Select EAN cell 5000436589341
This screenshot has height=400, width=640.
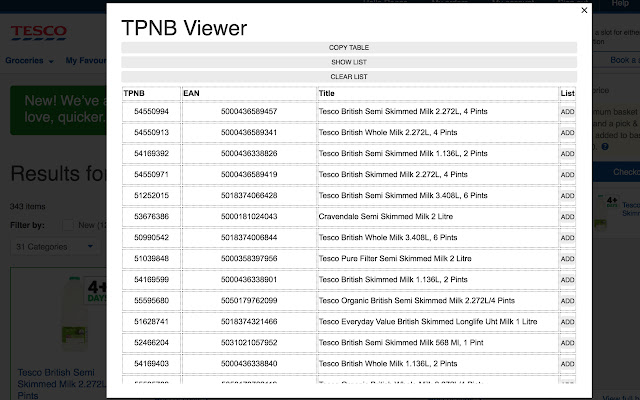[249, 133]
